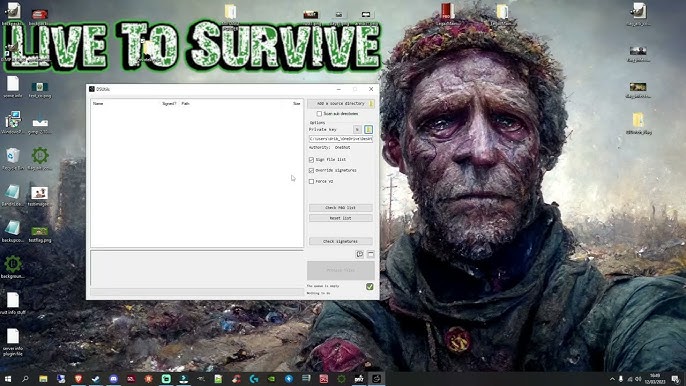Sort file list by Path column header
The image size is (686, 386).
pyautogui.click(x=186, y=104)
